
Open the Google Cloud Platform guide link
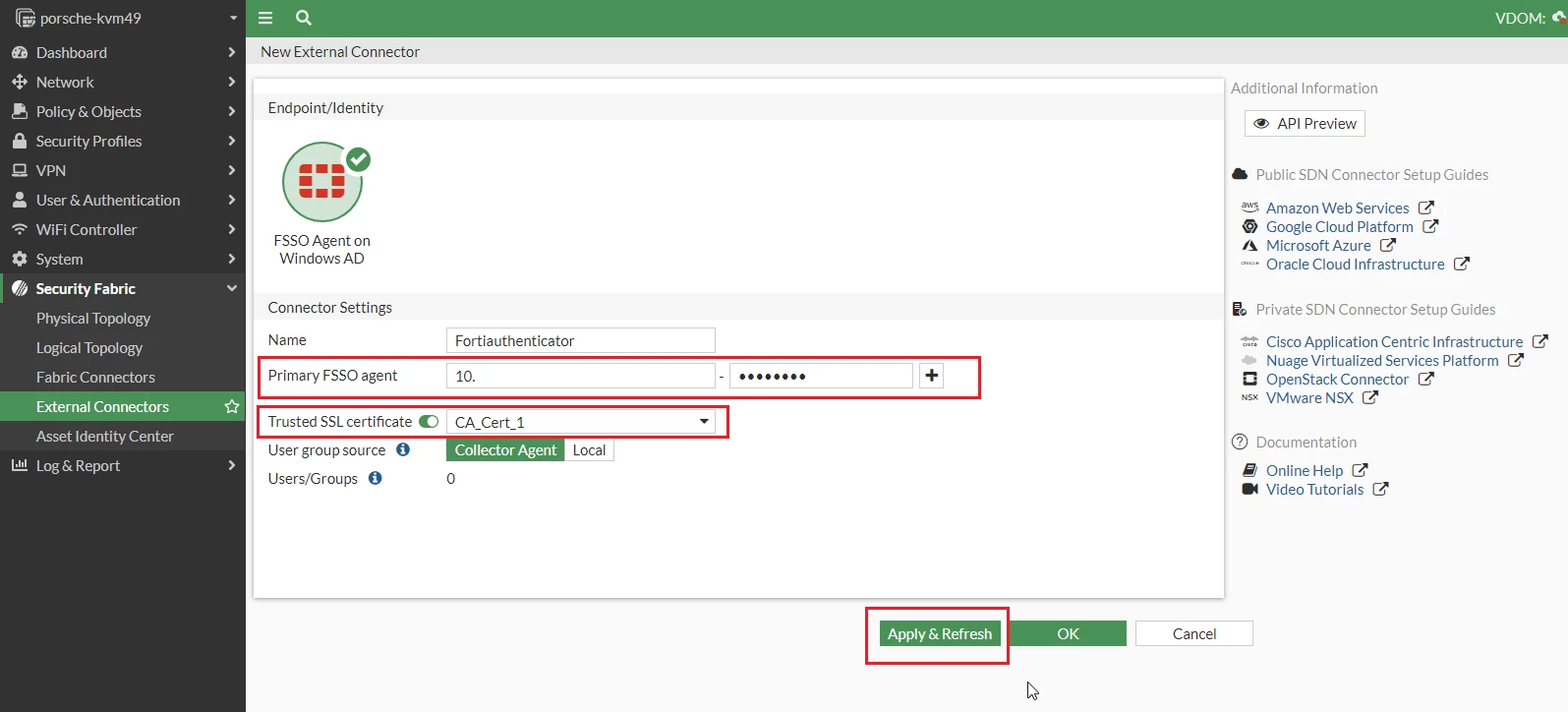[1339, 226]
